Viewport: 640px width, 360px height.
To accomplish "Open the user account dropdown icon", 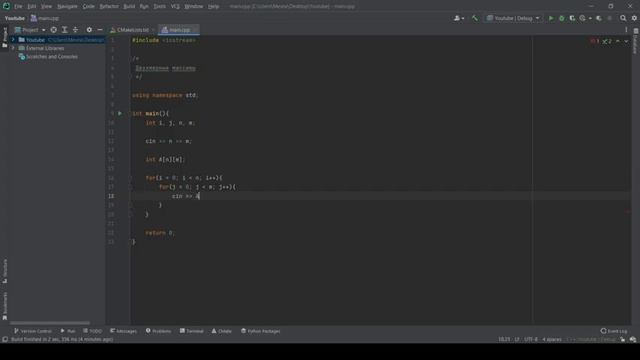I will (459, 18).
